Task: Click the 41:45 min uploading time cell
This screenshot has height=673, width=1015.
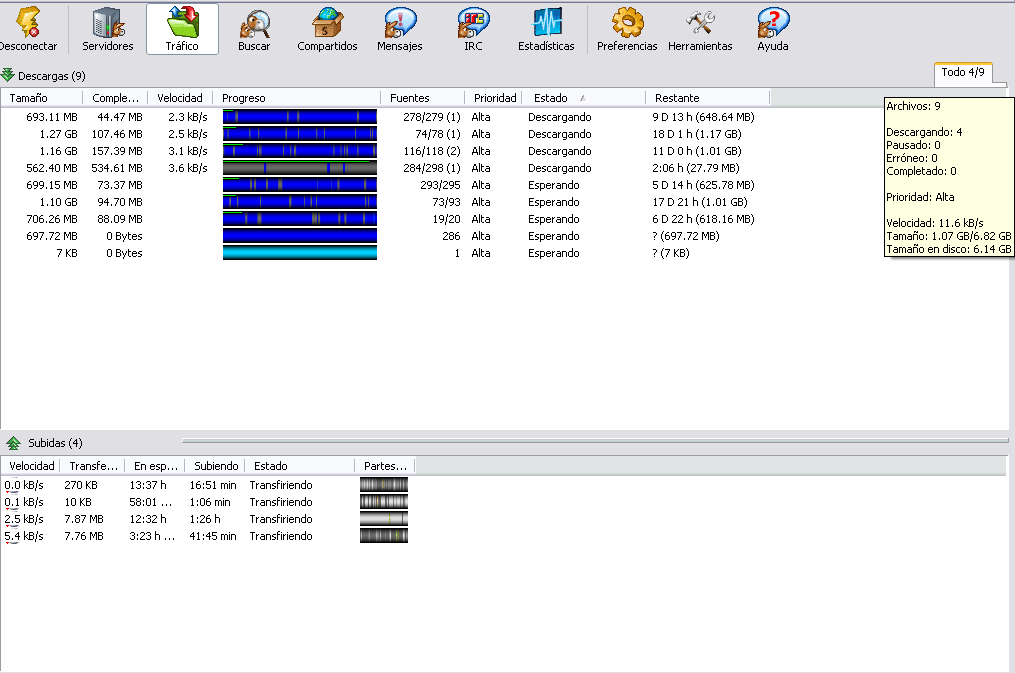Action: 213,536
